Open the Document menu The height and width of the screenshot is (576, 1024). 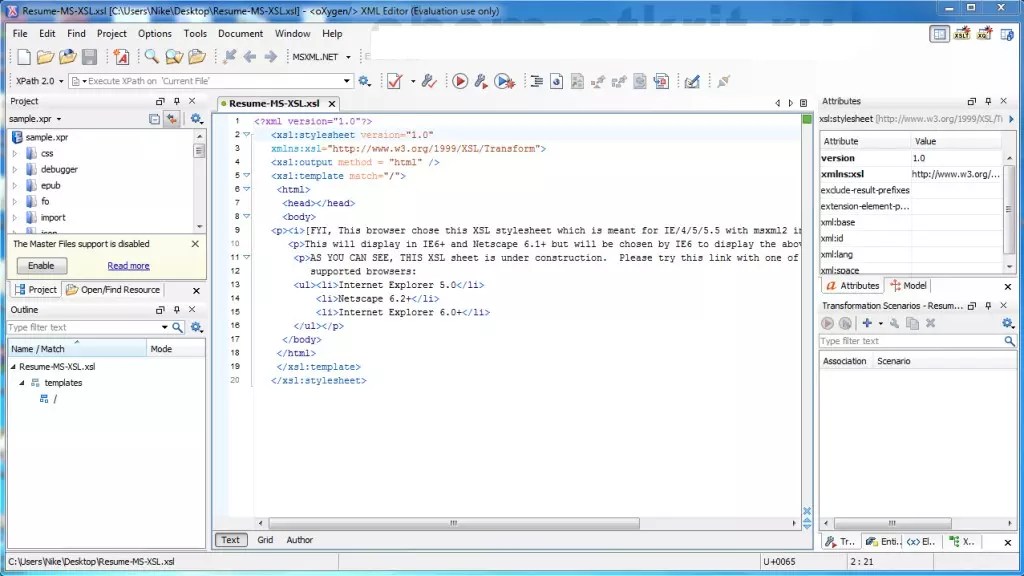pyautogui.click(x=240, y=33)
